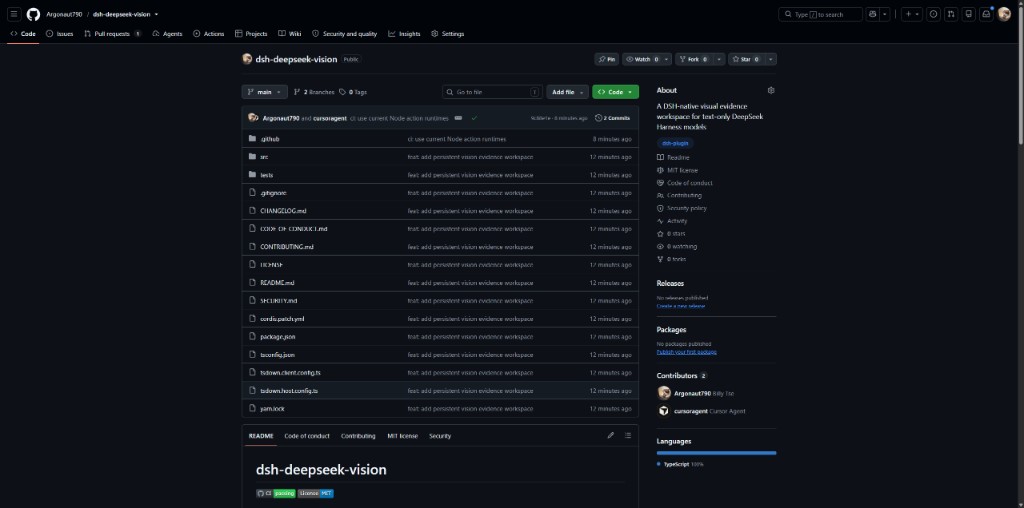Open the Insights tab
1024x508 pixels.
pos(404,34)
